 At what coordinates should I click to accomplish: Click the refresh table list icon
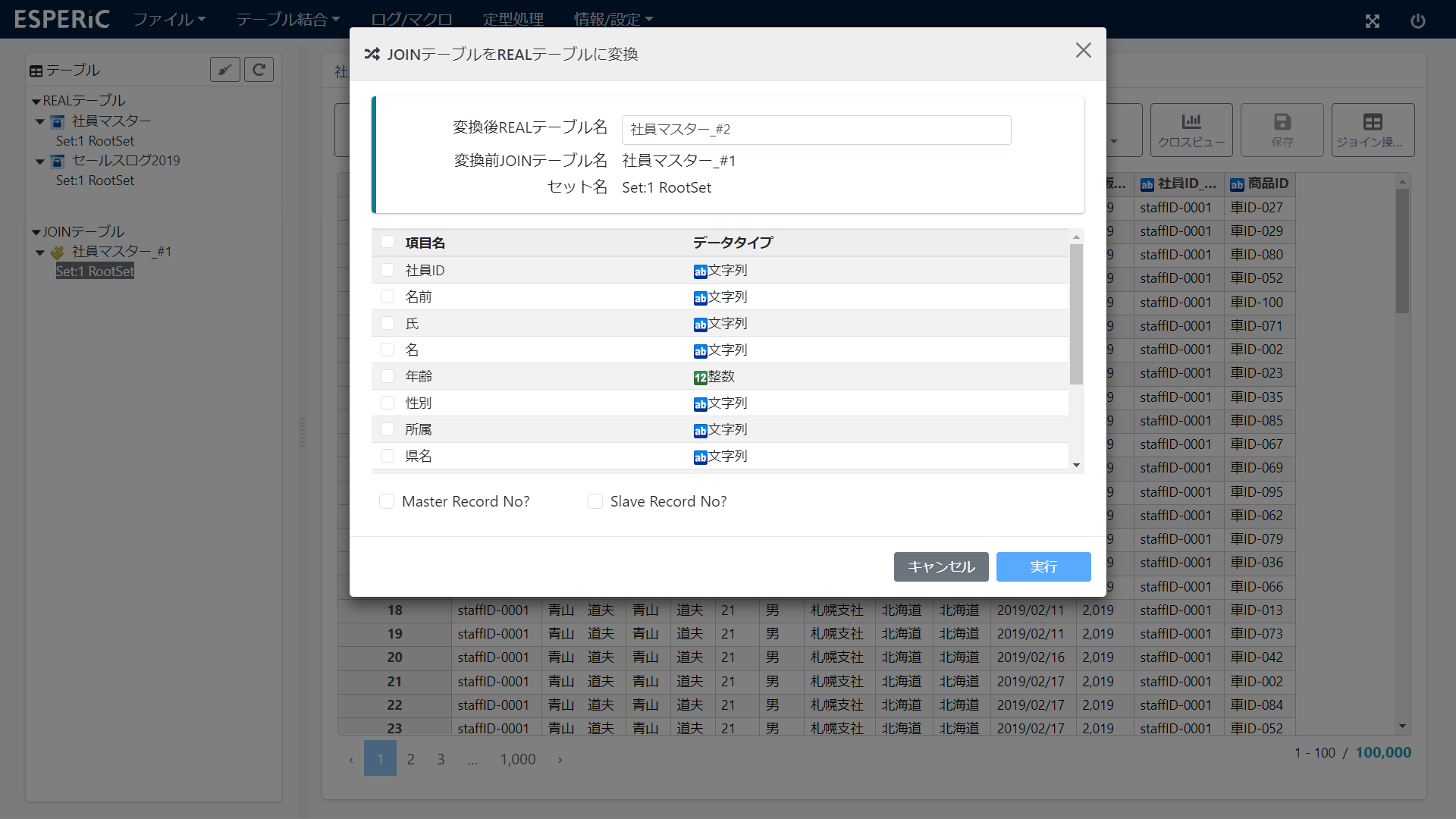click(259, 70)
